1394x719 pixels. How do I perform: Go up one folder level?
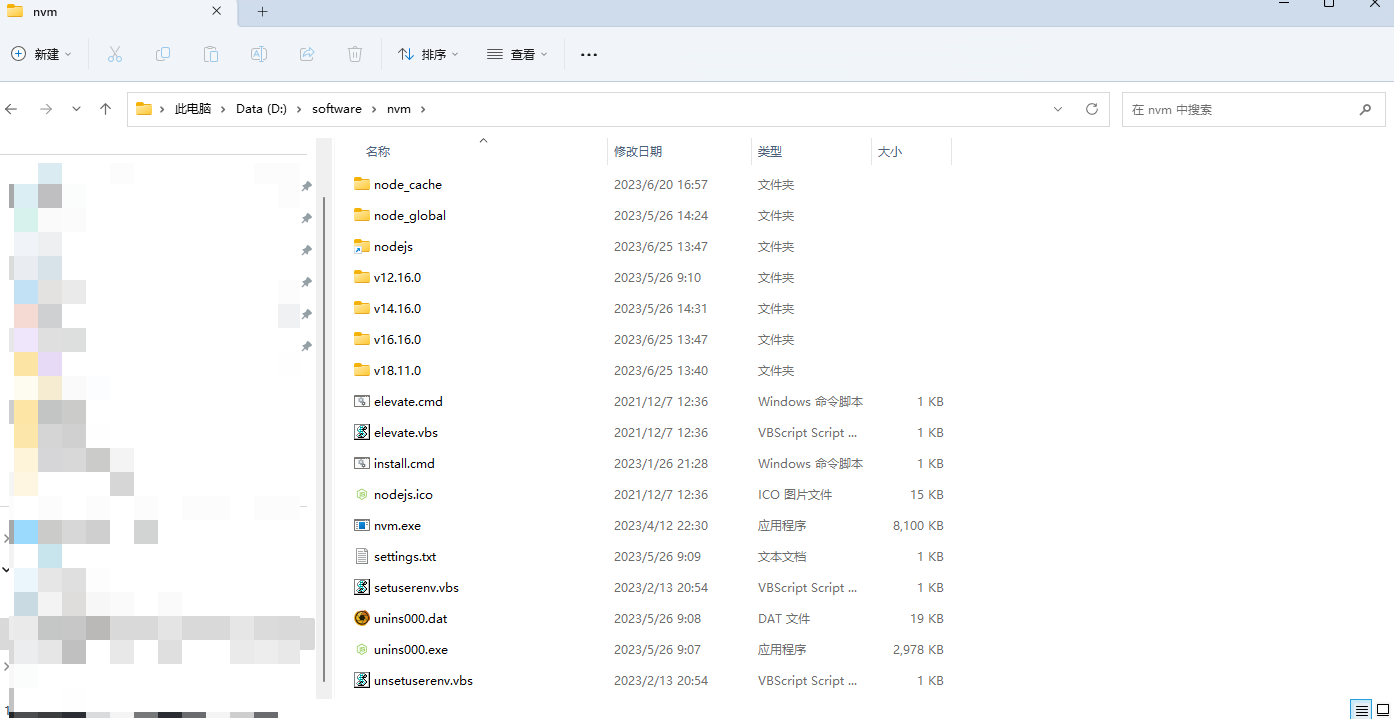click(105, 109)
